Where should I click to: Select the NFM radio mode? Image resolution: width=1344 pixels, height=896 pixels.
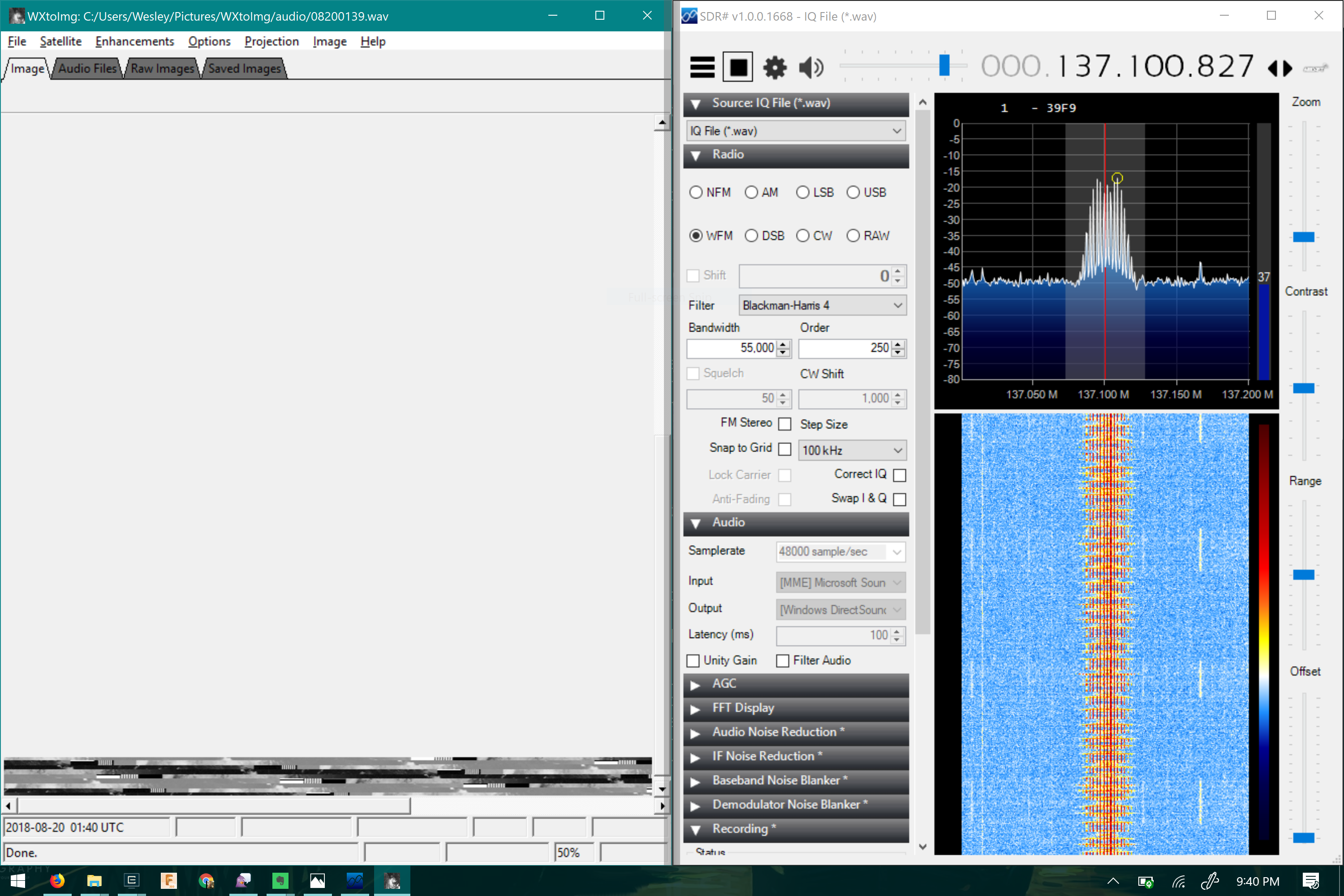pos(697,192)
